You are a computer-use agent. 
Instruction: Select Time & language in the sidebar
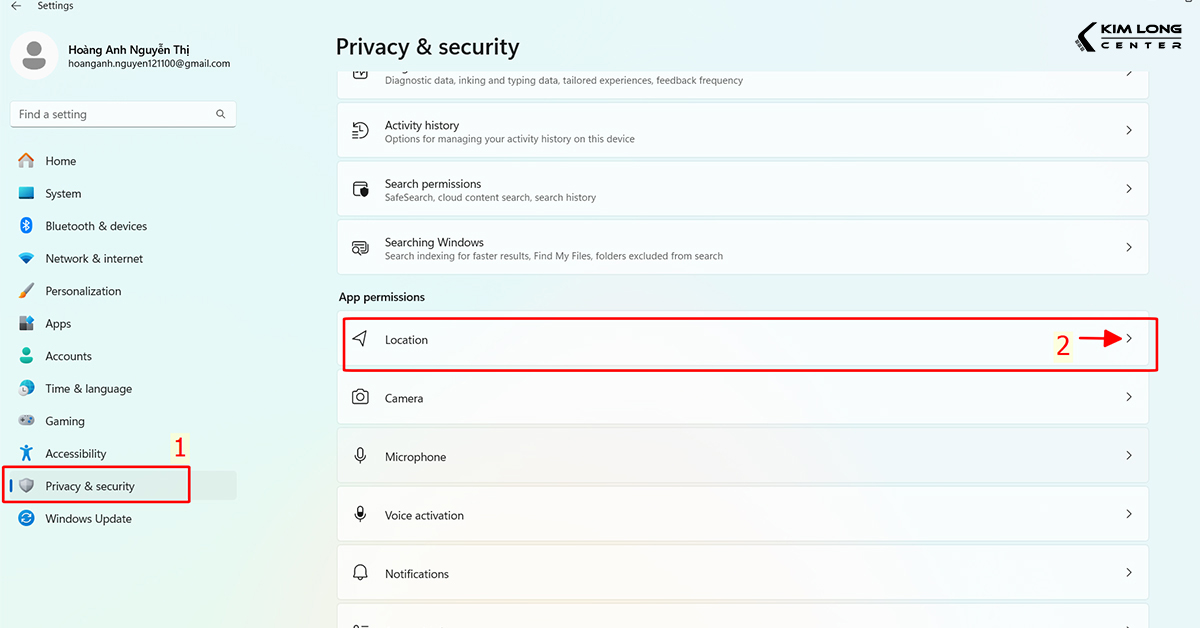pyautogui.click(x=88, y=389)
